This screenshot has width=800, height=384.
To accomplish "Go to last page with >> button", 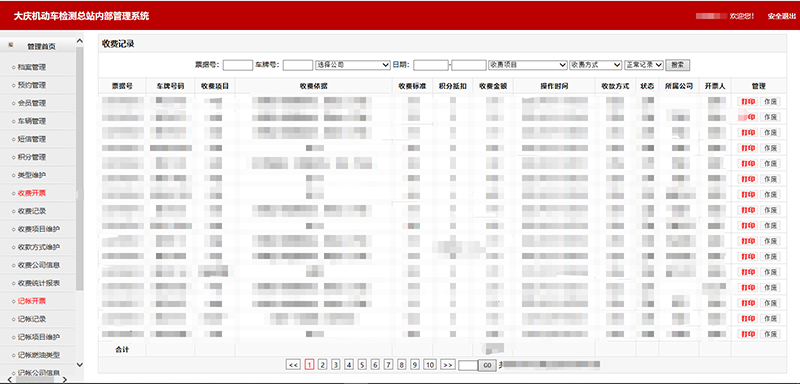I will pyautogui.click(x=447, y=365).
